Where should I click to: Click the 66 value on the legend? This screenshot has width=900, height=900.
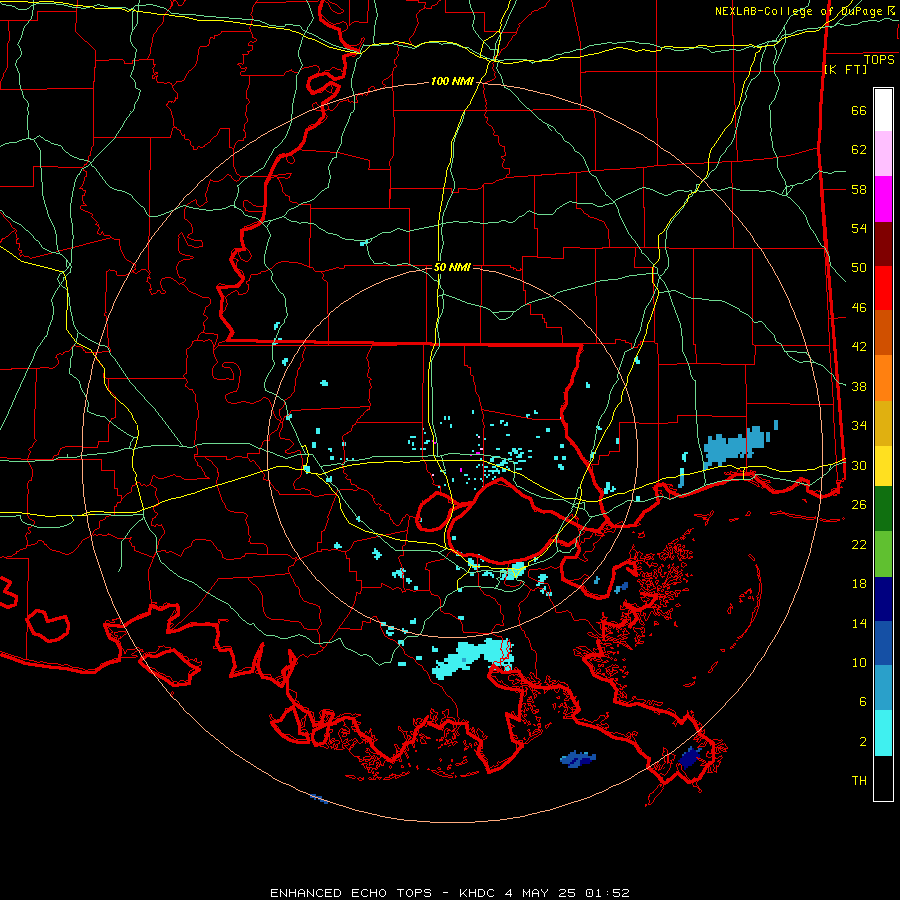click(859, 111)
